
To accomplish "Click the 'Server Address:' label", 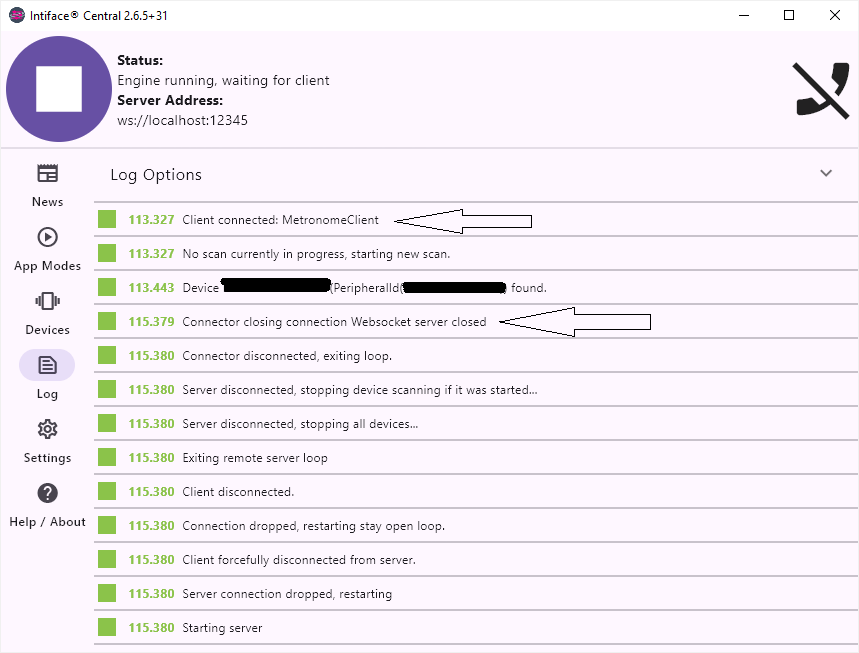I will tap(170, 100).
